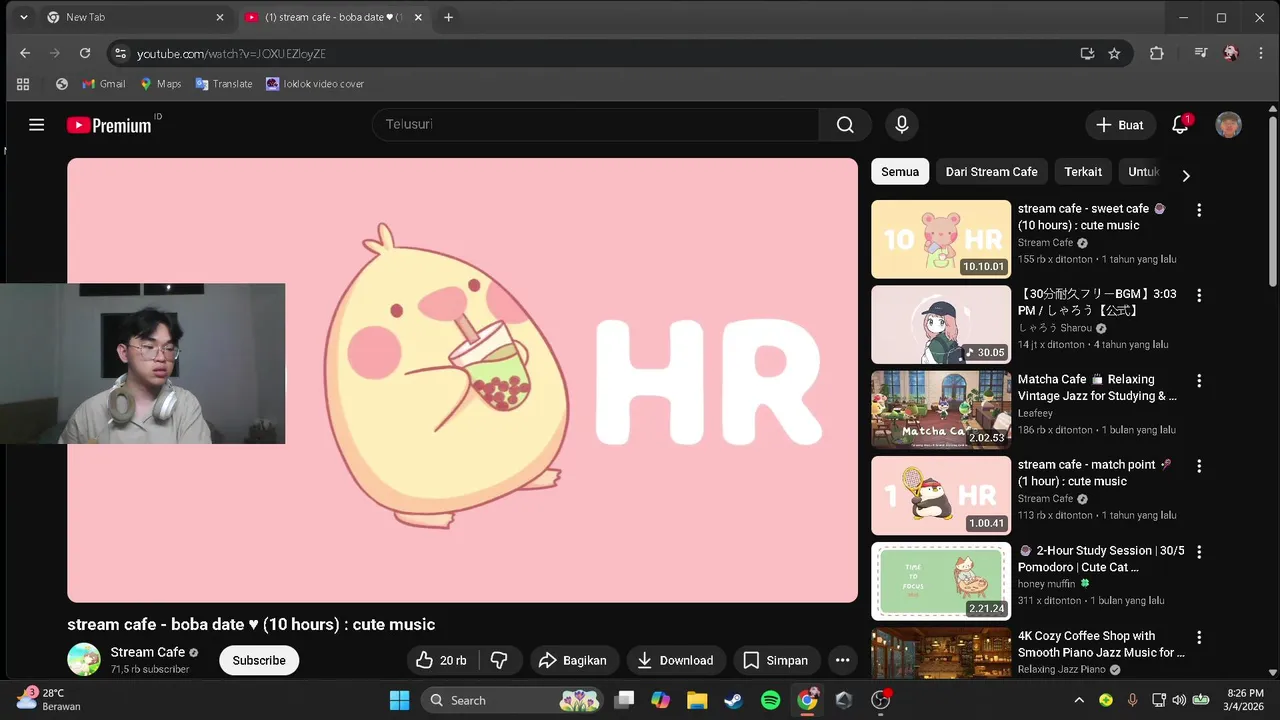The width and height of the screenshot is (1280, 720).
Task: Click the search magnifier button
Action: pyautogui.click(x=845, y=125)
